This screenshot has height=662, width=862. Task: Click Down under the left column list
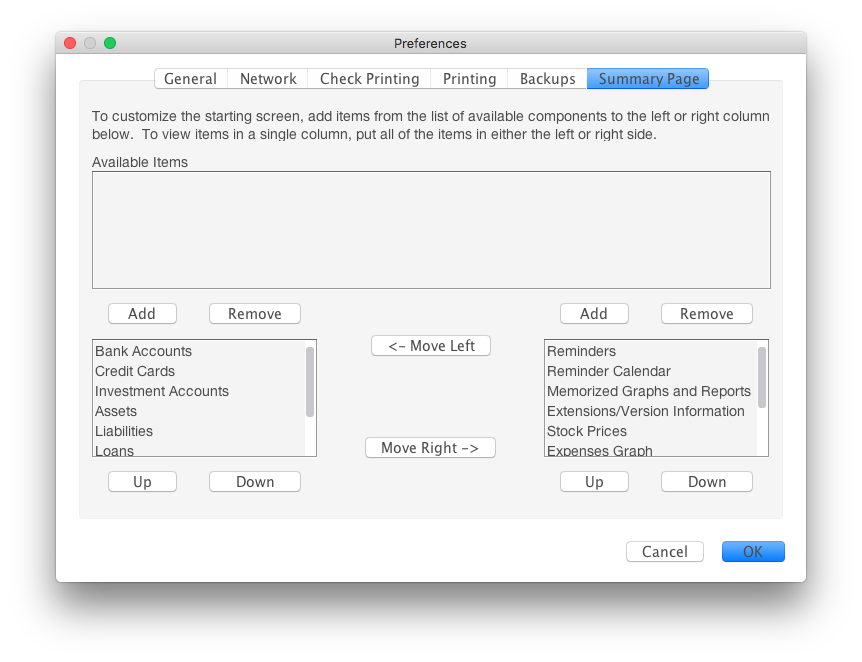click(x=255, y=482)
